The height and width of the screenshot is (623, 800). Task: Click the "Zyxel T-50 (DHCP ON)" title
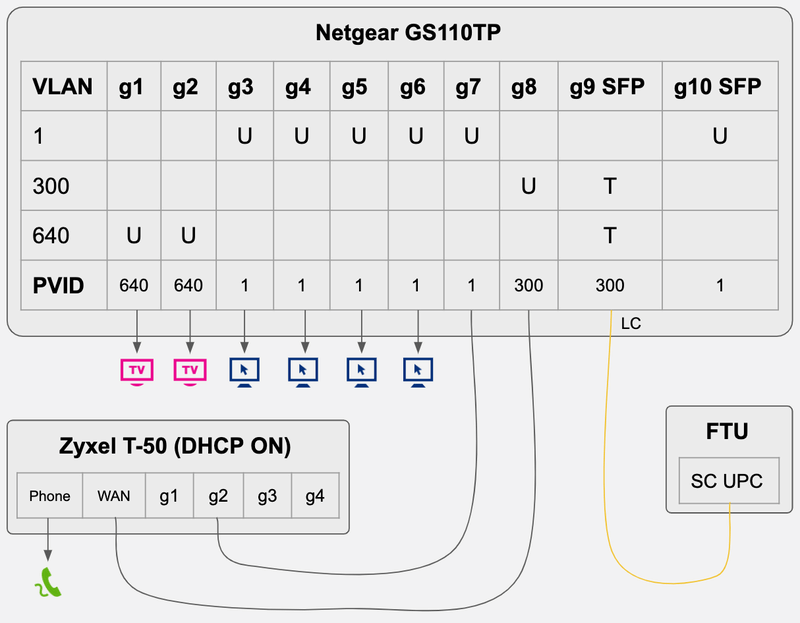175,446
